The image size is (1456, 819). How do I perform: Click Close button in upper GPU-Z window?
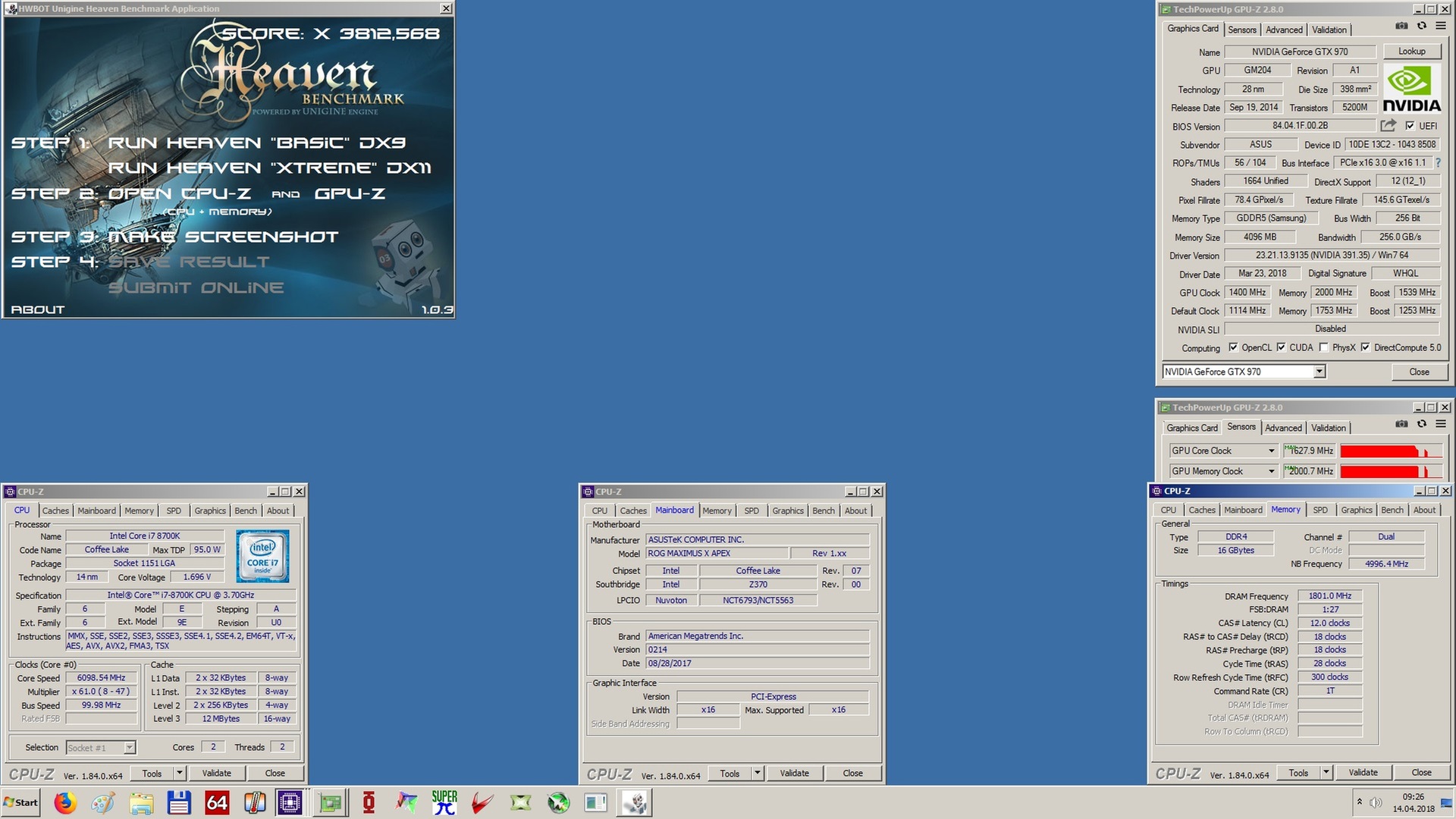(1419, 372)
